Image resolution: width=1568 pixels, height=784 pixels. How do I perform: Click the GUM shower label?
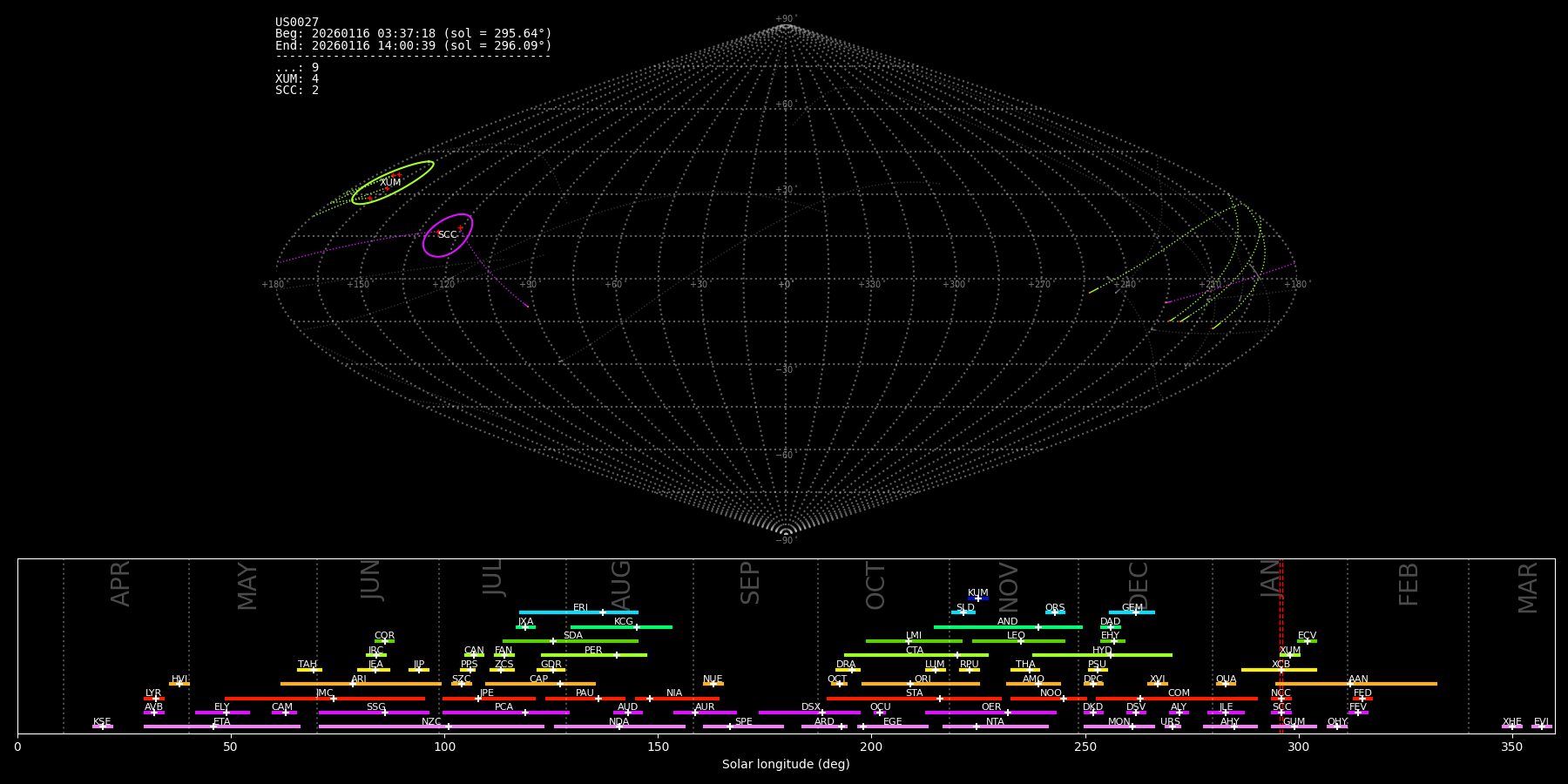pos(1294,722)
